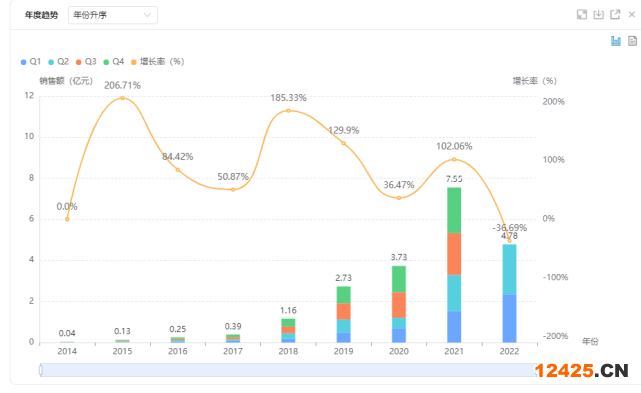Click the download chart icon

pos(598,15)
